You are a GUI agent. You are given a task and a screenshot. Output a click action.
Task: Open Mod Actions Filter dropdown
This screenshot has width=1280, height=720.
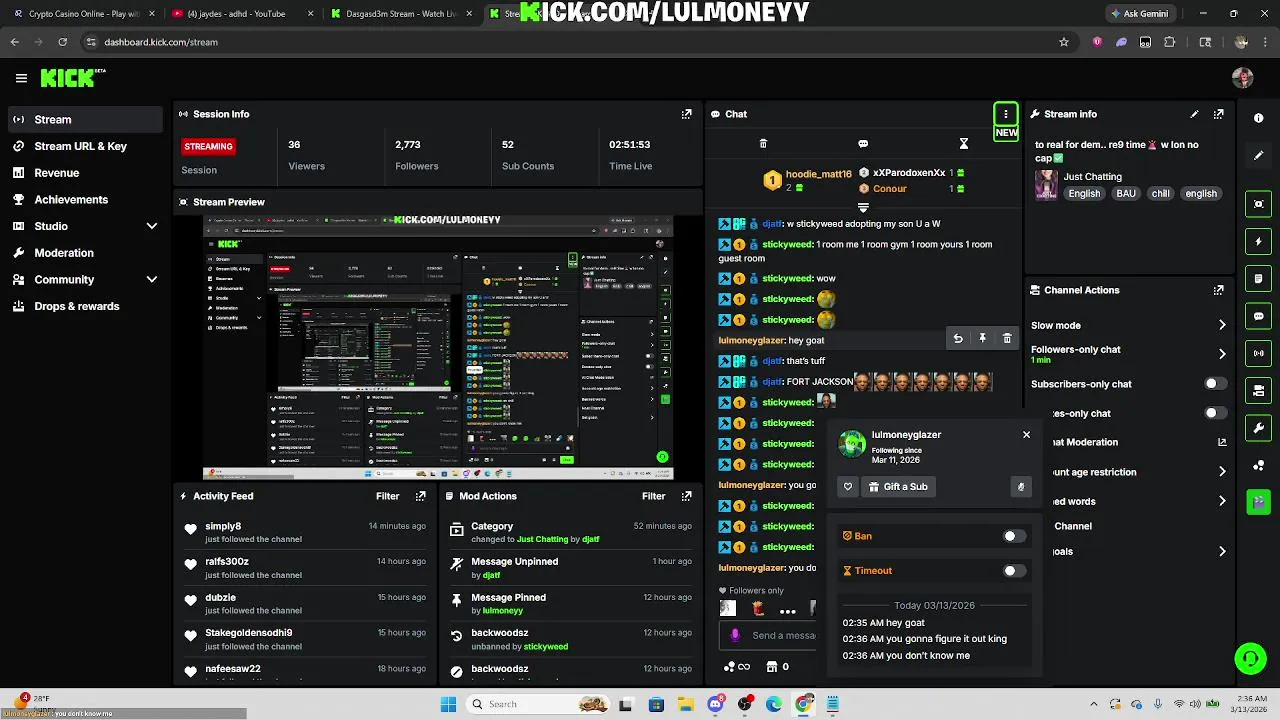[653, 496]
